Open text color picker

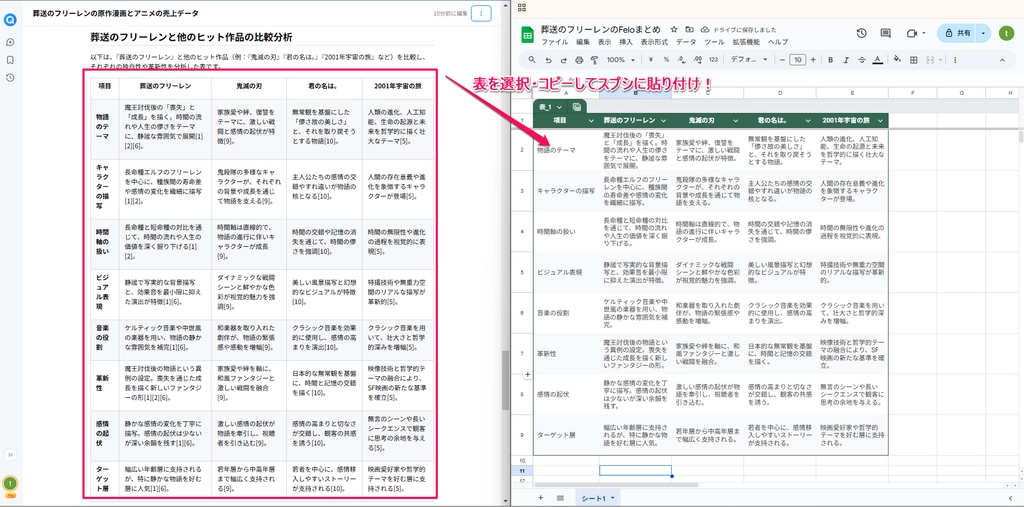point(878,60)
